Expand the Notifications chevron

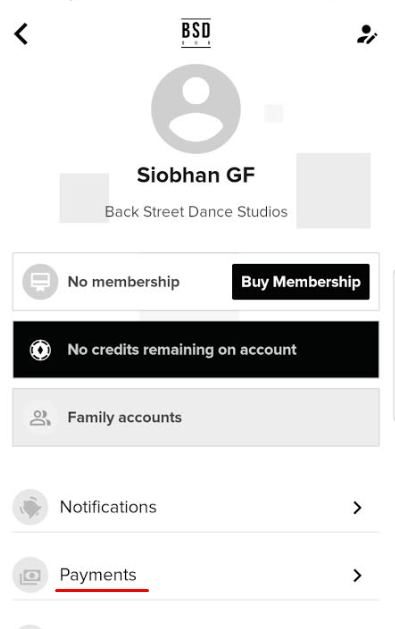pyautogui.click(x=357, y=507)
